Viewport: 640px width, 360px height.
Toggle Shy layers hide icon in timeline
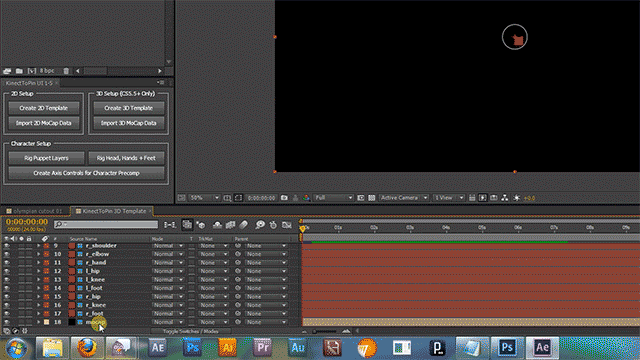coord(217,225)
